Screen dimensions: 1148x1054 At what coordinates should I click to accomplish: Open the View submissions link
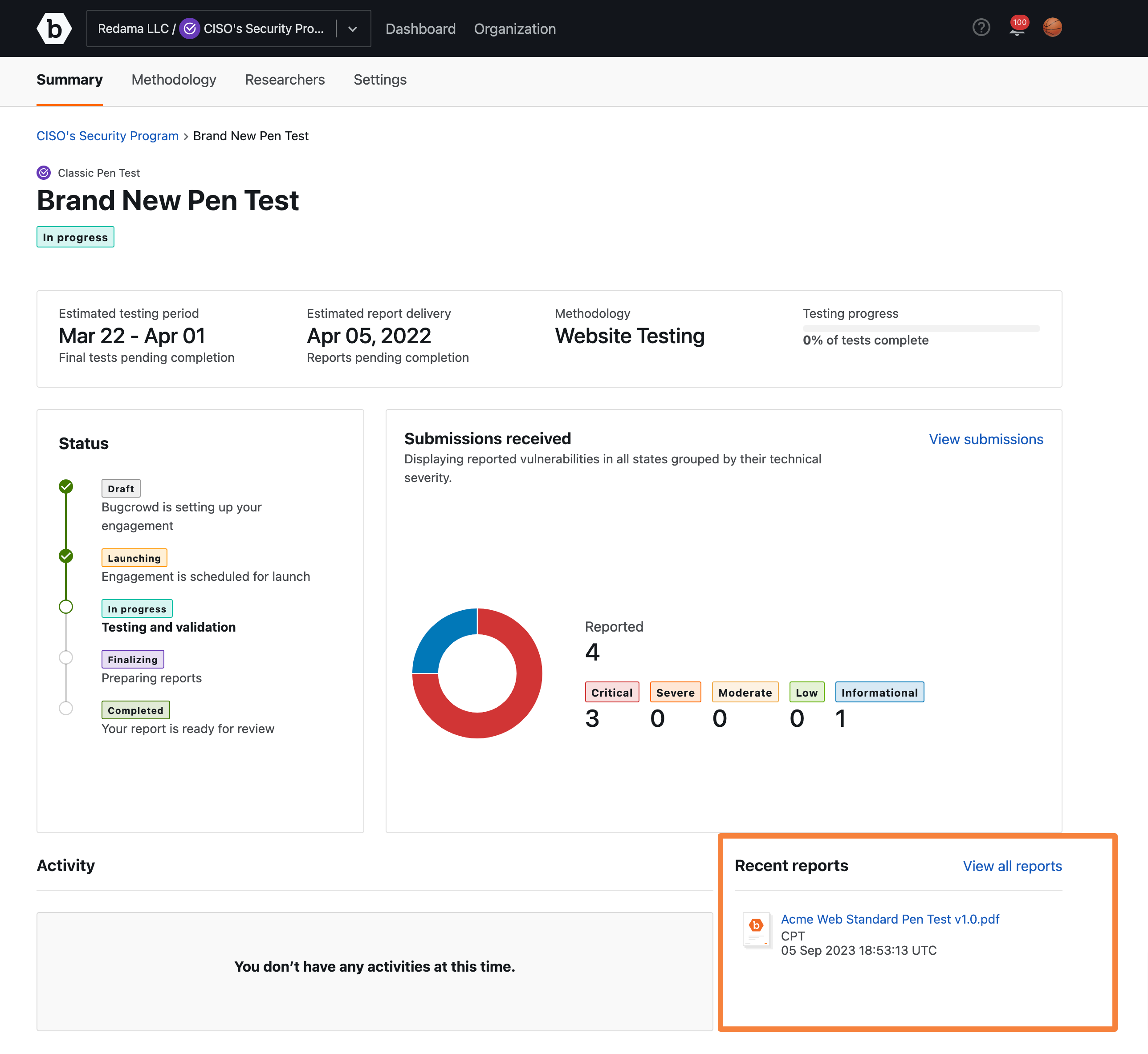(985, 439)
